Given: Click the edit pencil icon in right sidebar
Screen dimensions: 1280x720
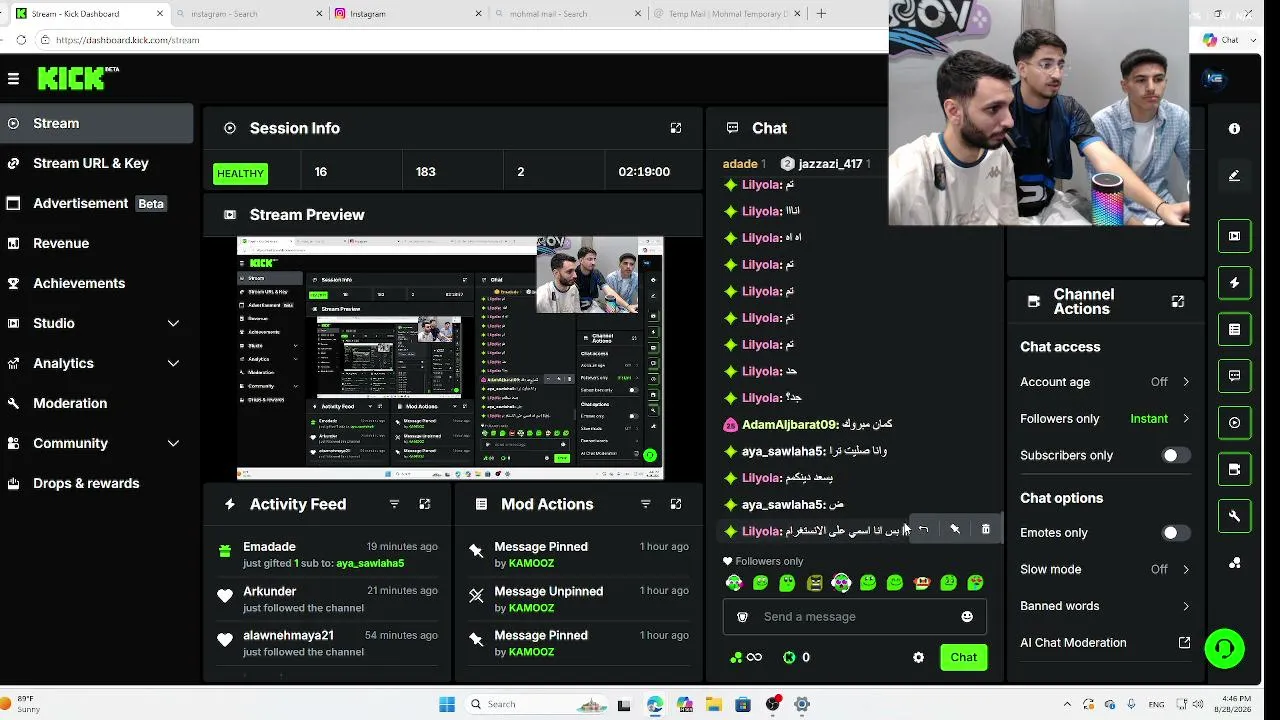Looking at the screenshot, I should click(1235, 176).
